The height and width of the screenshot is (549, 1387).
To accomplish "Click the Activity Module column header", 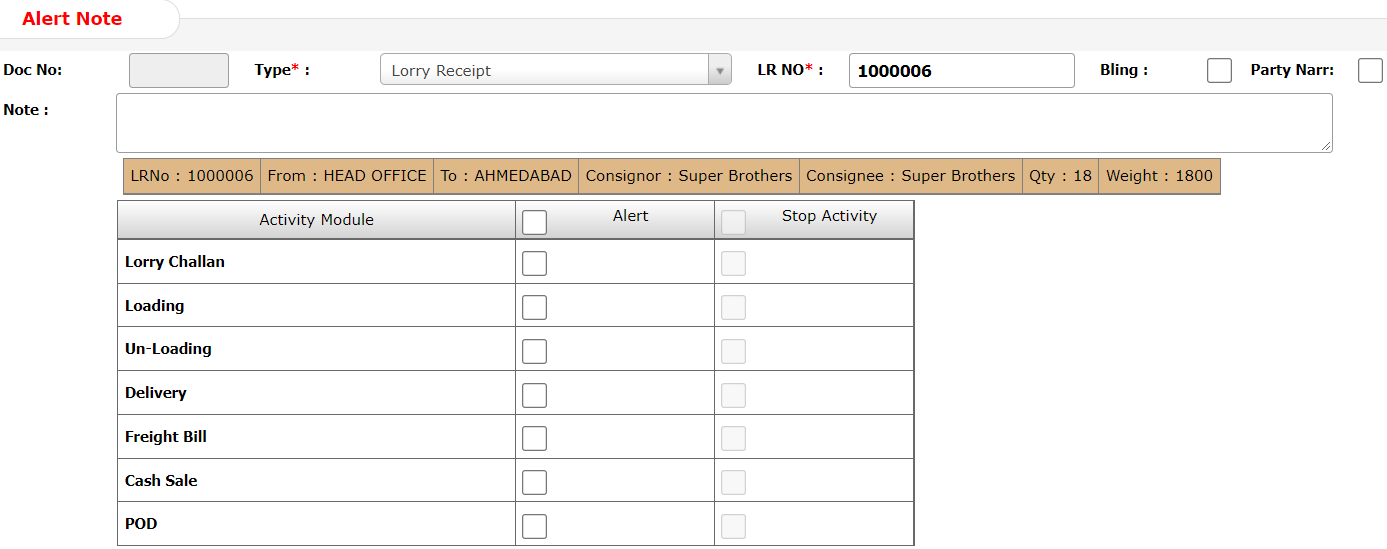I will pyautogui.click(x=316, y=220).
